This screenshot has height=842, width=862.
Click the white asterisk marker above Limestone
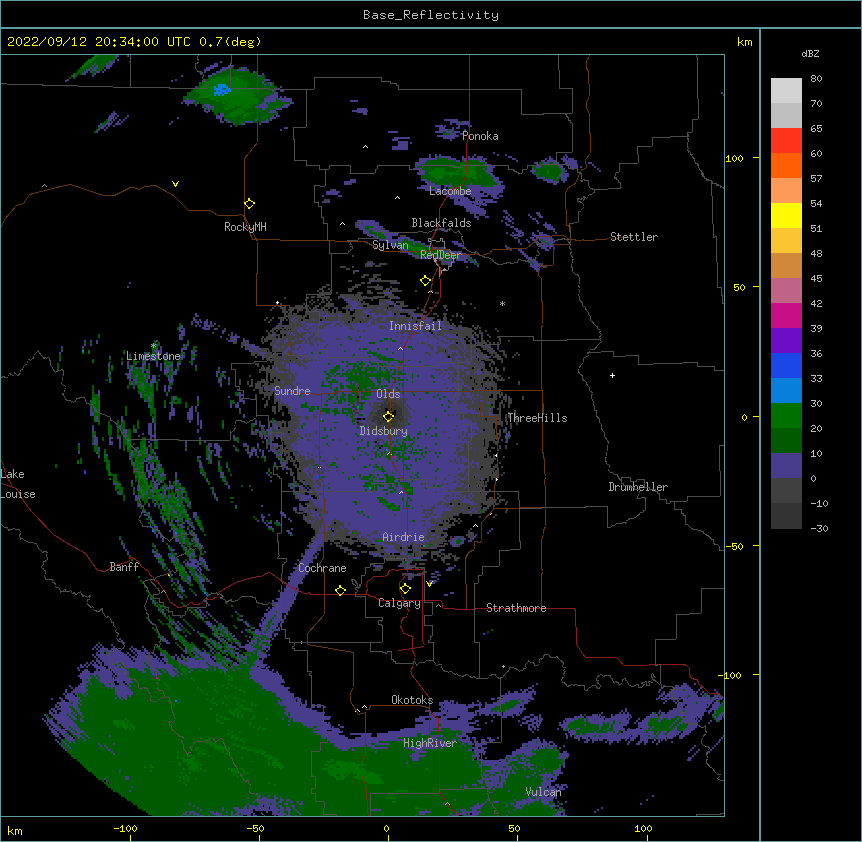point(153,346)
